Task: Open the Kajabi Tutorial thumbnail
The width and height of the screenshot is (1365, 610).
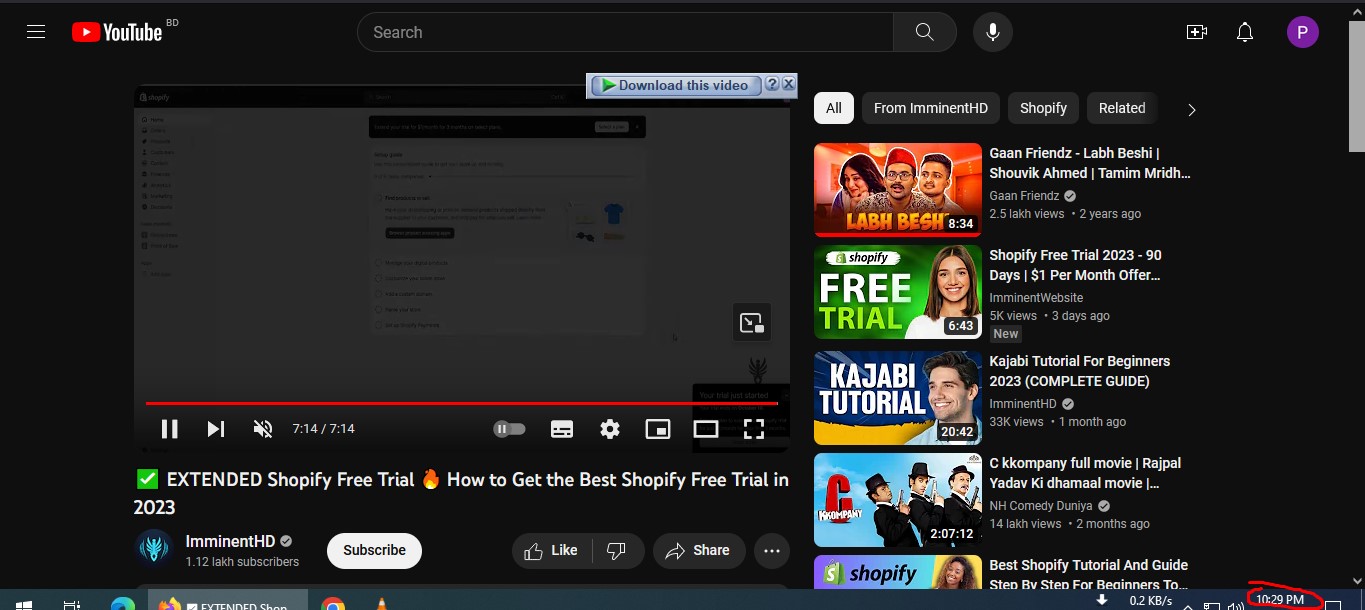Action: 898,397
